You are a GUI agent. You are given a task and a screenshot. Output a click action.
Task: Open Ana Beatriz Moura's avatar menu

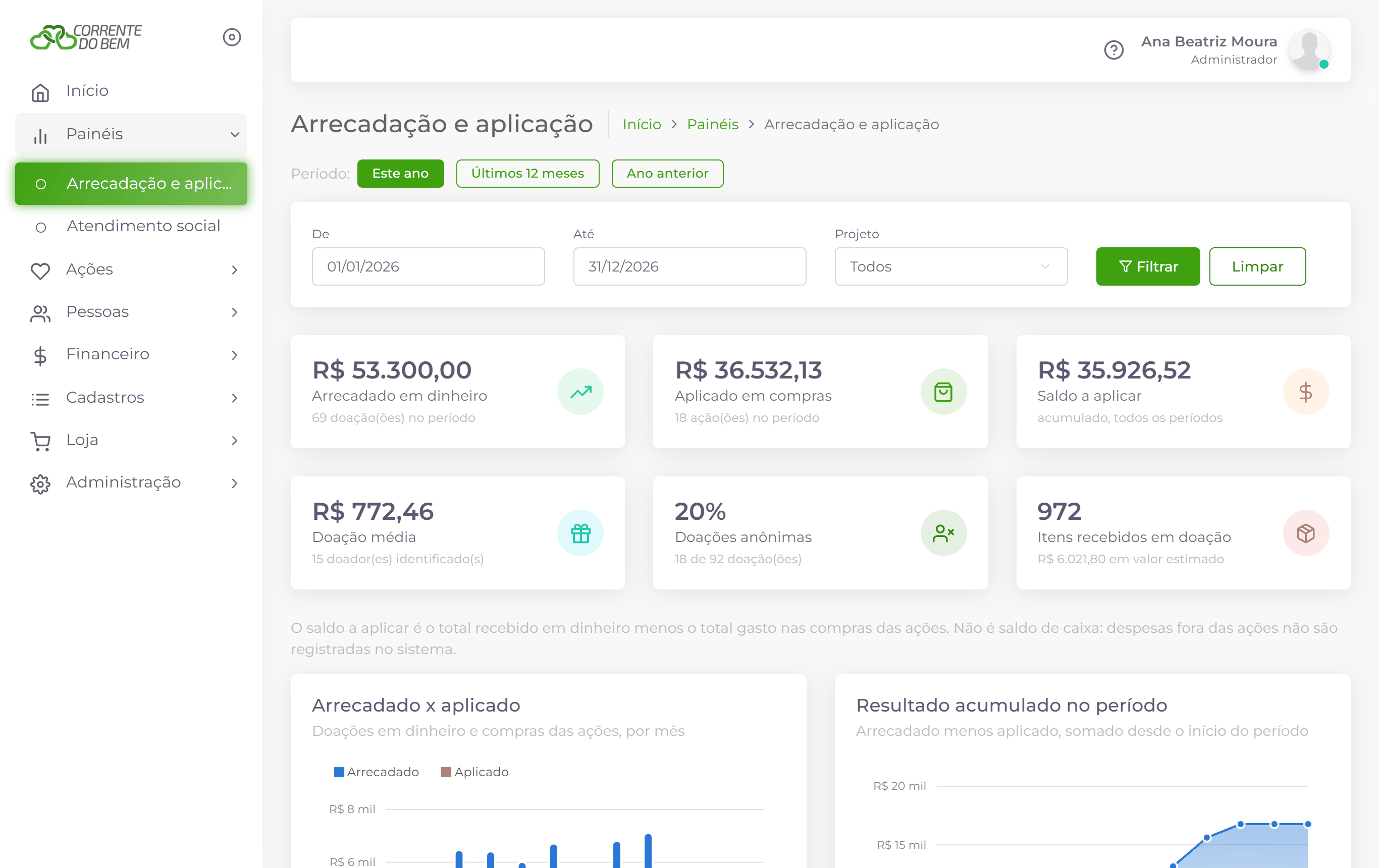pos(1309,50)
